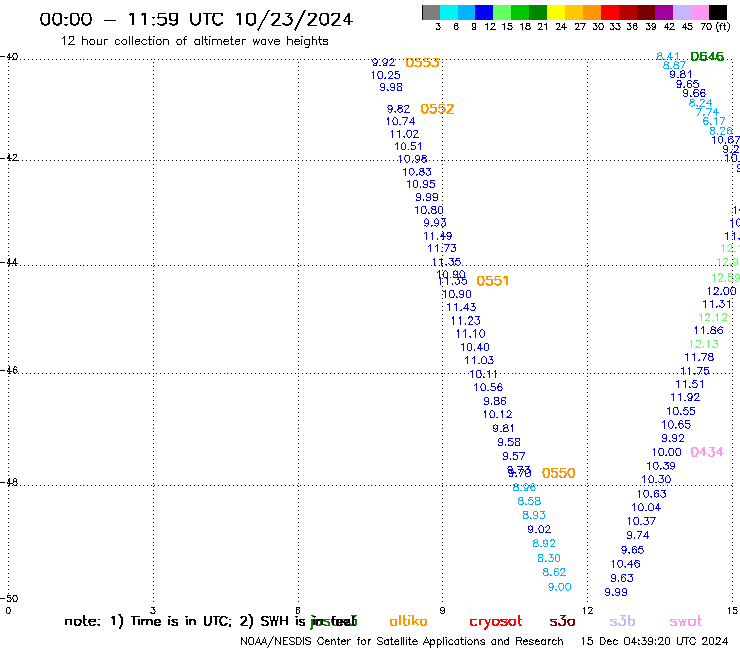Click the wave height value 10.25
This screenshot has height=650, width=740.
386,75
